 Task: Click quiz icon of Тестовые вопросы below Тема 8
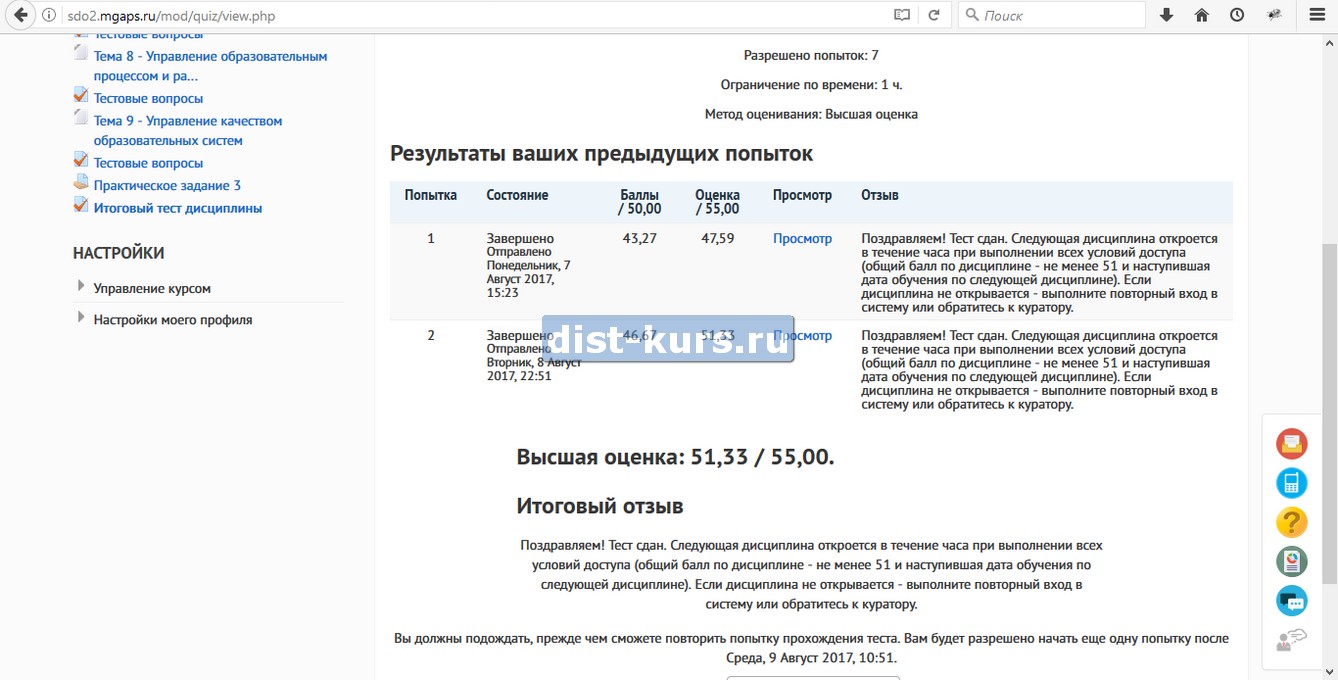point(81,95)
